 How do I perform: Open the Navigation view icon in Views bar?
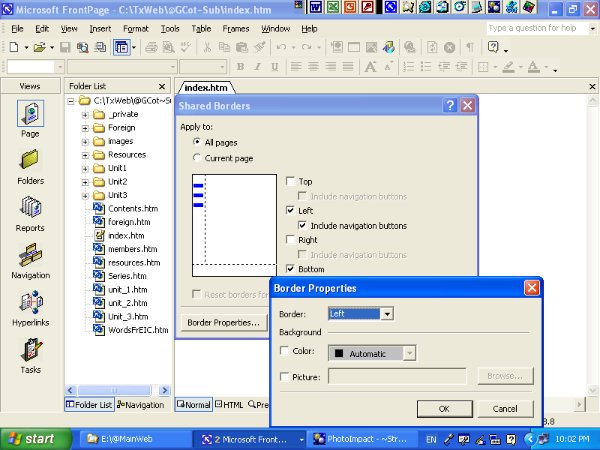(30, 255)
